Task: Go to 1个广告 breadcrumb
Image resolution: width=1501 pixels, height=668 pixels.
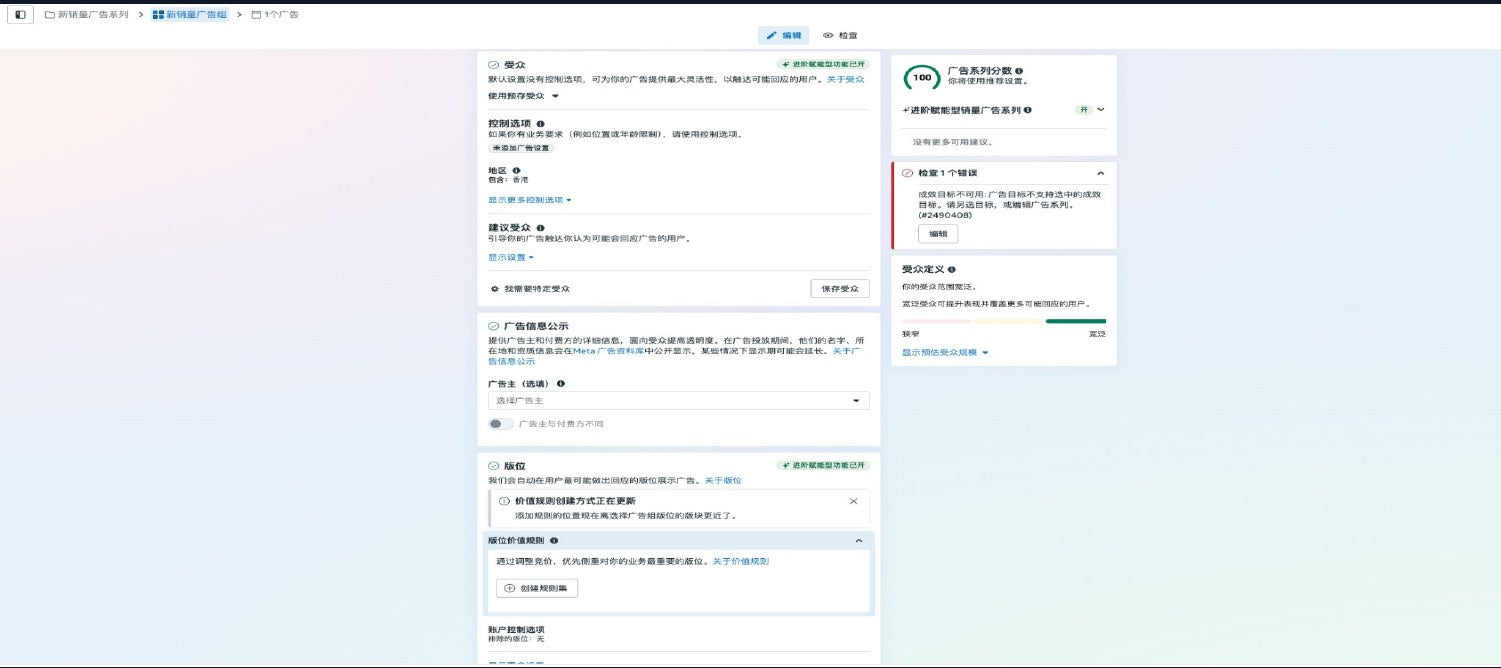Action: [275, 15]
